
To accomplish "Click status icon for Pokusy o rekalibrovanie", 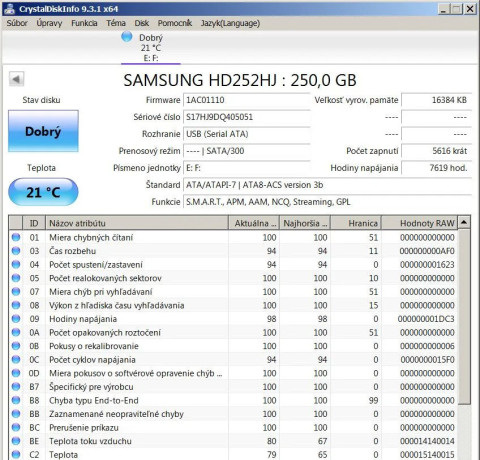I will pos(16,346).
